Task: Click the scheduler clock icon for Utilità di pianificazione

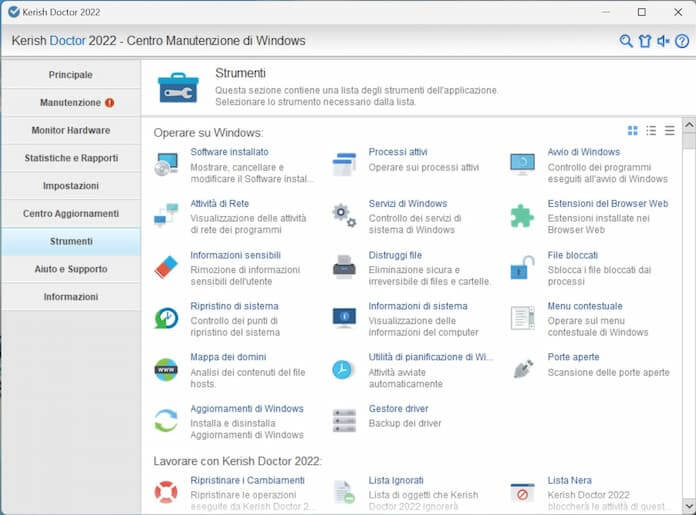Action: pyautogui.click(x=342, y=369)
